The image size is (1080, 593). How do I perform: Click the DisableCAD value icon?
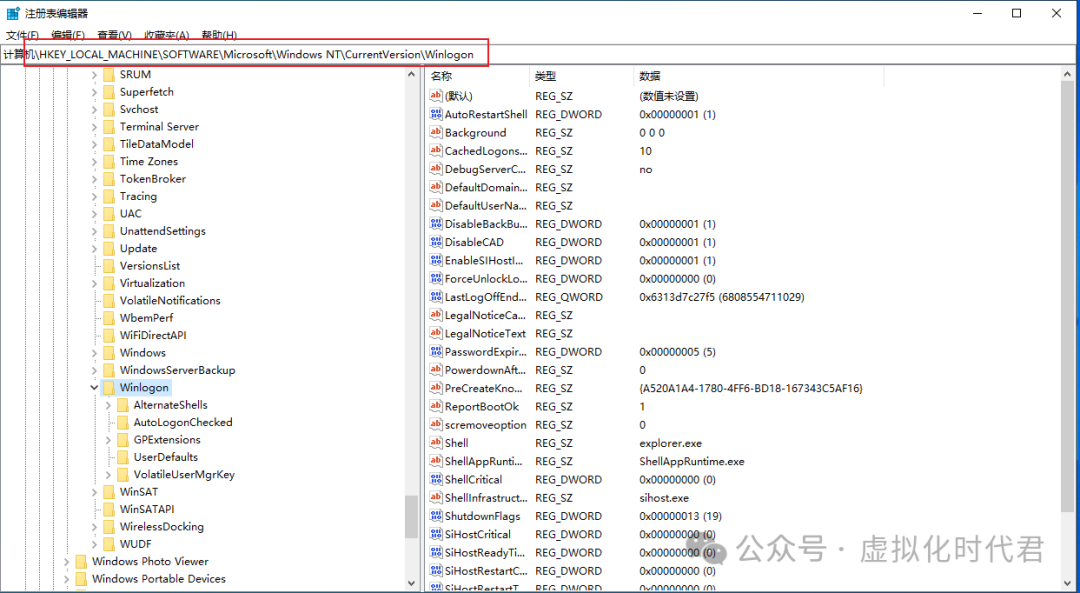(x=435, y=242)
